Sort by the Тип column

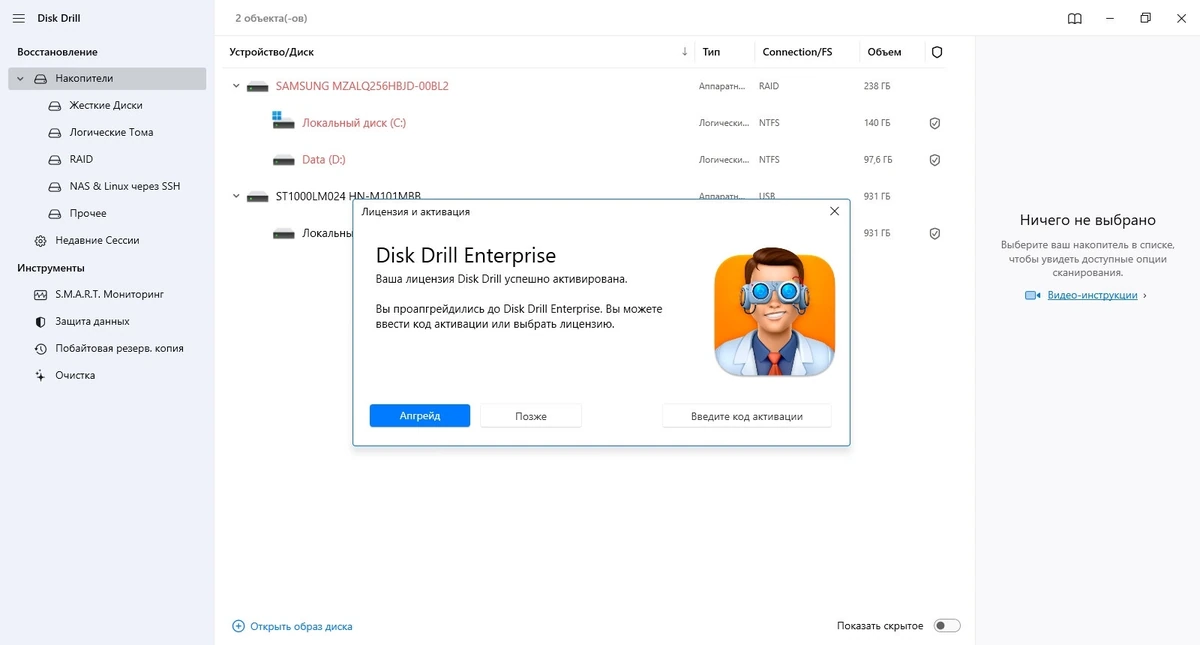click(x=711, y=52)
